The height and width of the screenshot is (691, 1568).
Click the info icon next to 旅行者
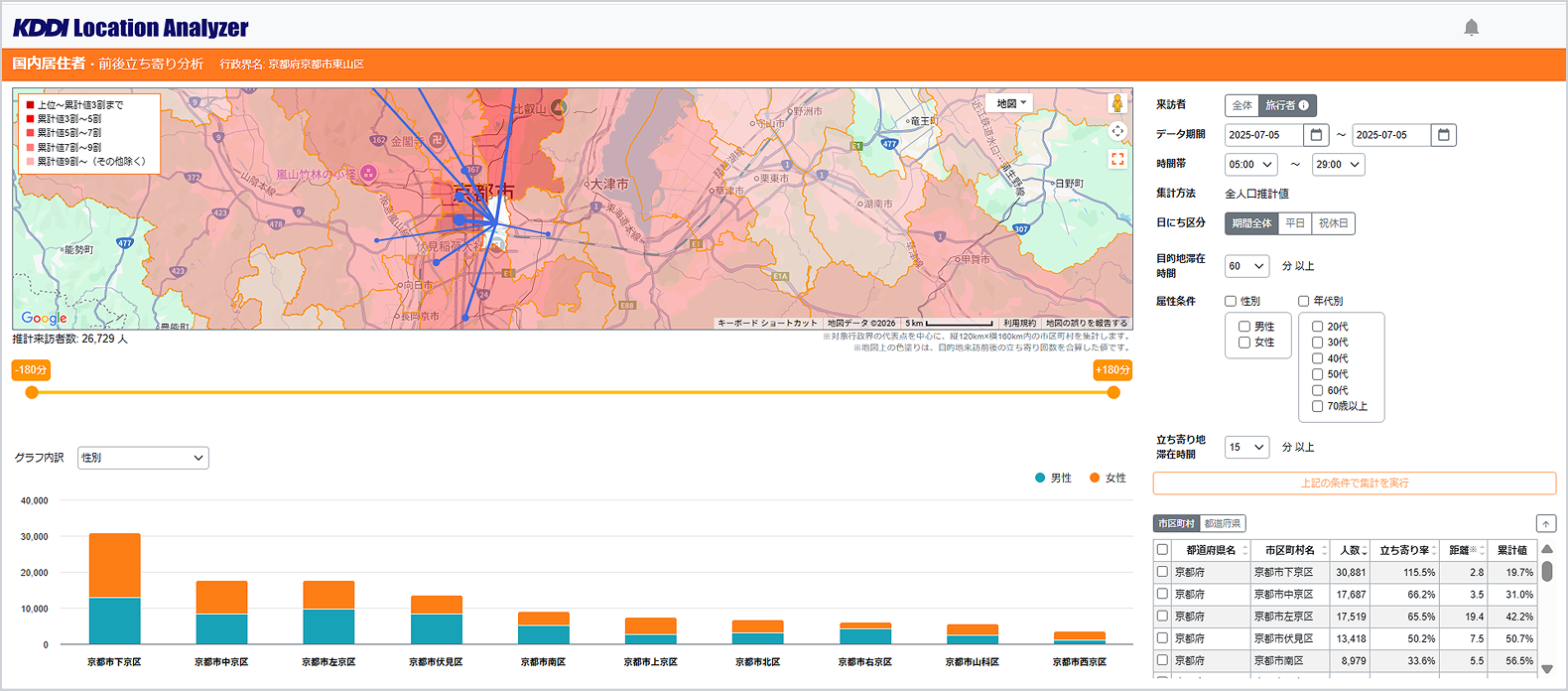(x=1304, y=105)
